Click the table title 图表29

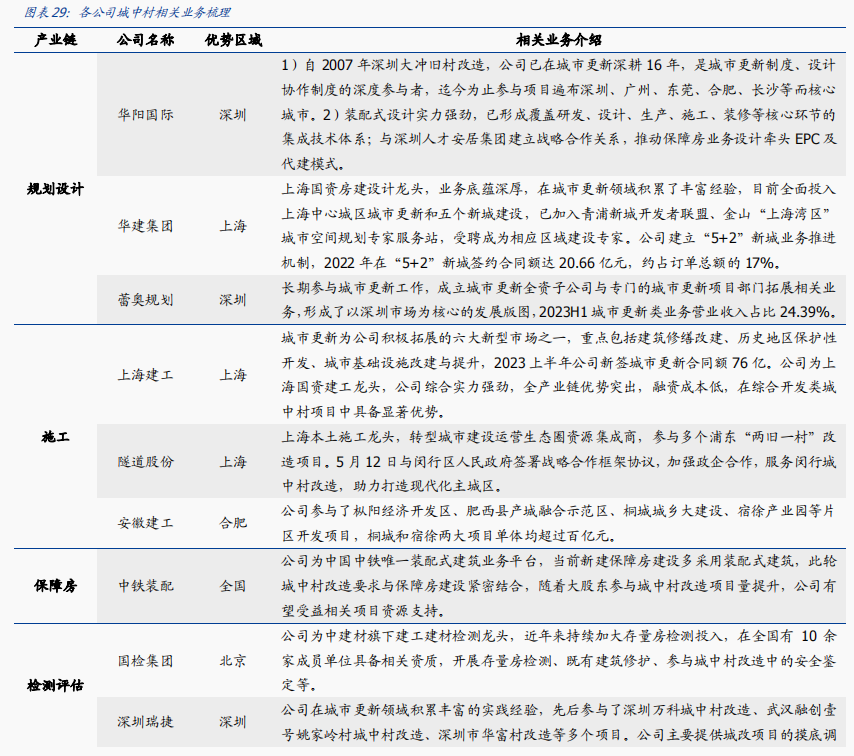(x=127, y=13)
